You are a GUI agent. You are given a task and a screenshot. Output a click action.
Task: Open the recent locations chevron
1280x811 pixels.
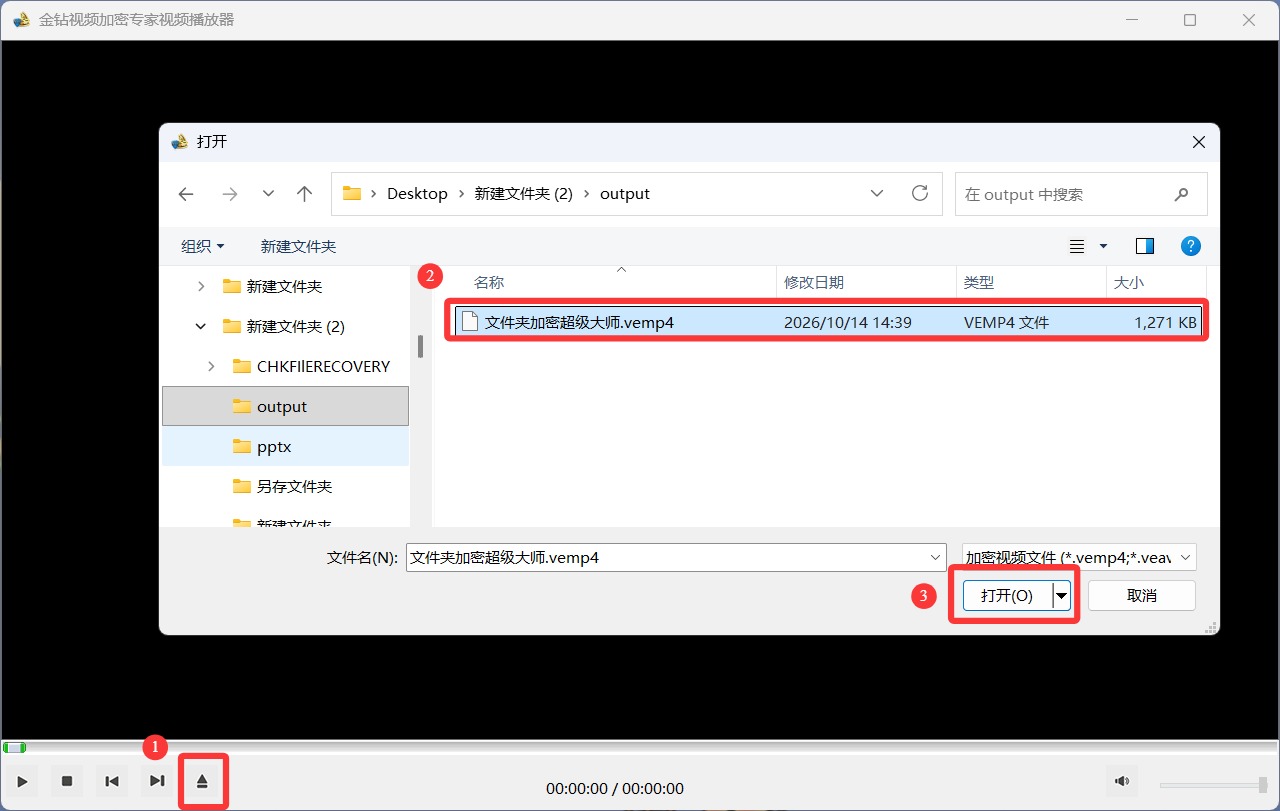coord(268,194)
